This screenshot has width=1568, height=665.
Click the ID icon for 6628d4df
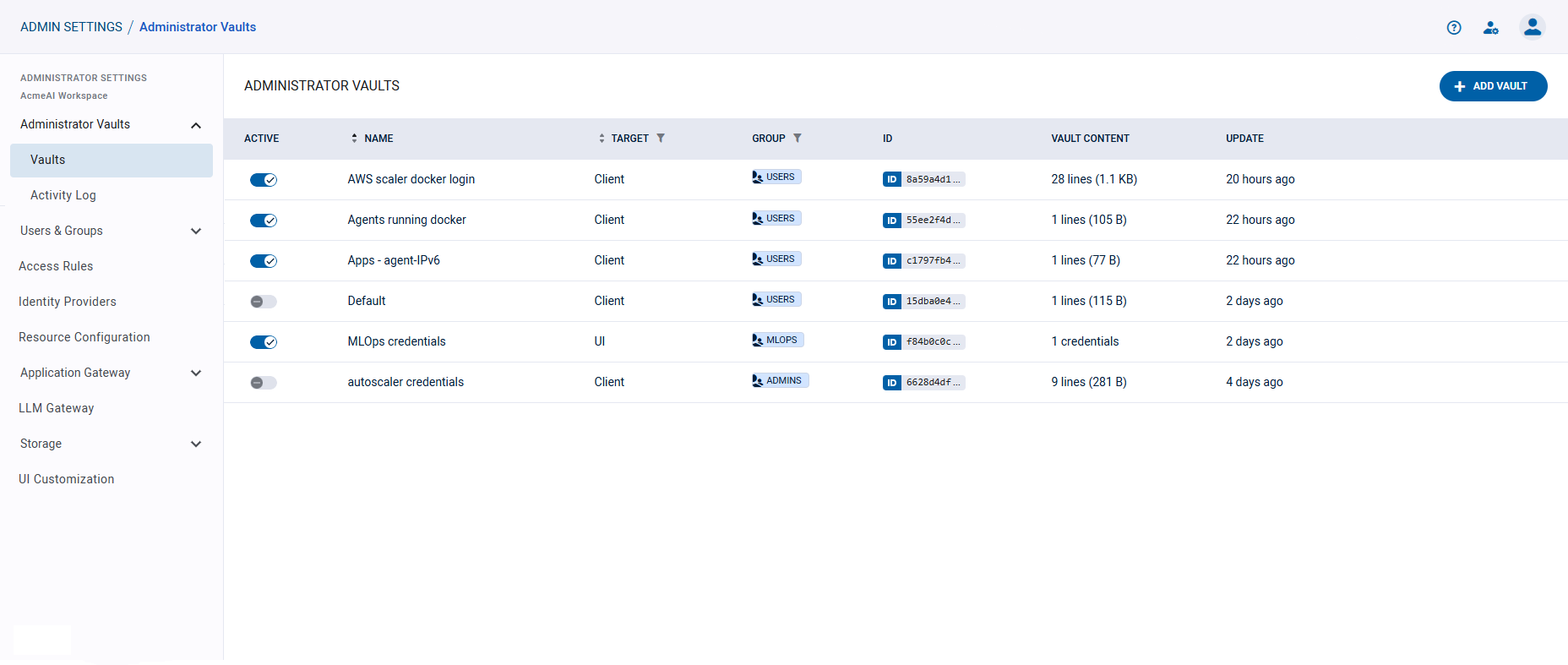pyautogui.click(x=892, y=382)
